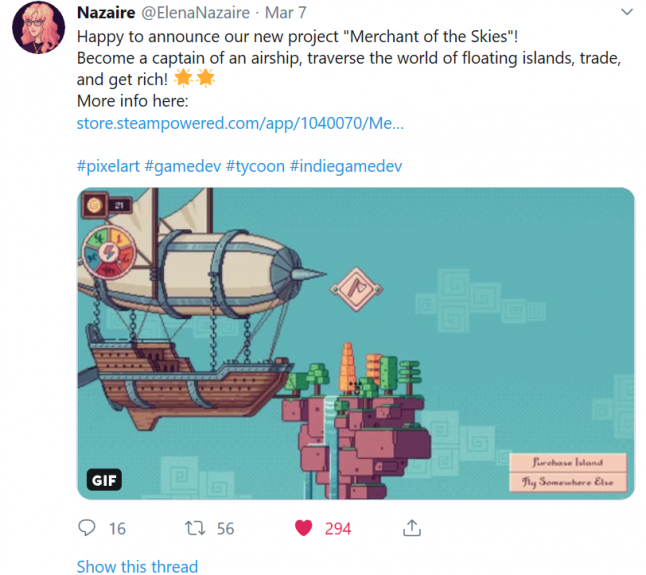Image resolution: width=646 pixels, height=575 pixels.
Task: Open the #pixelart hashtag
Action: pos(108,166)
